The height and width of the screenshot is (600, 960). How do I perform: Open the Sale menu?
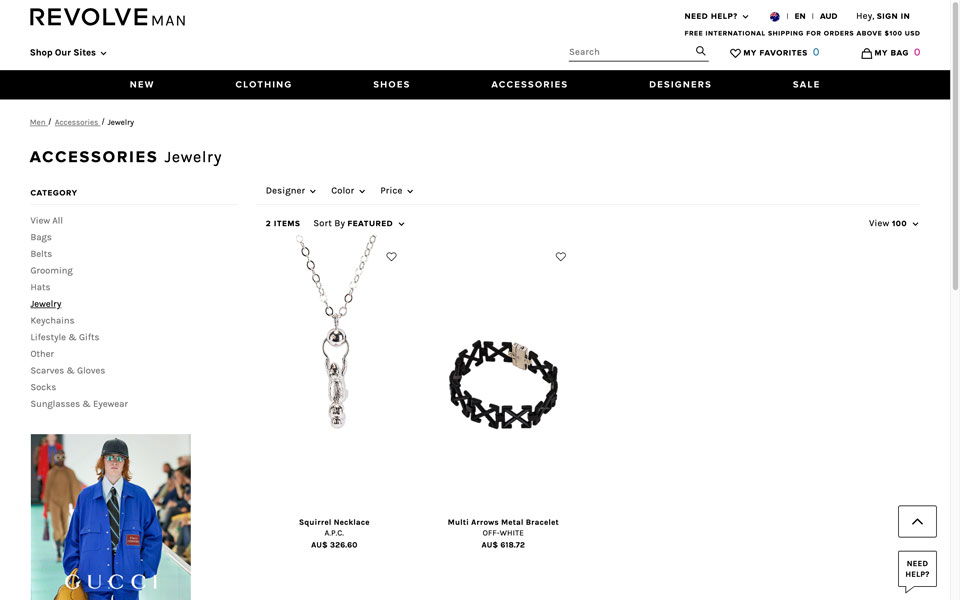pyautogui.click(x=806, y=84)
